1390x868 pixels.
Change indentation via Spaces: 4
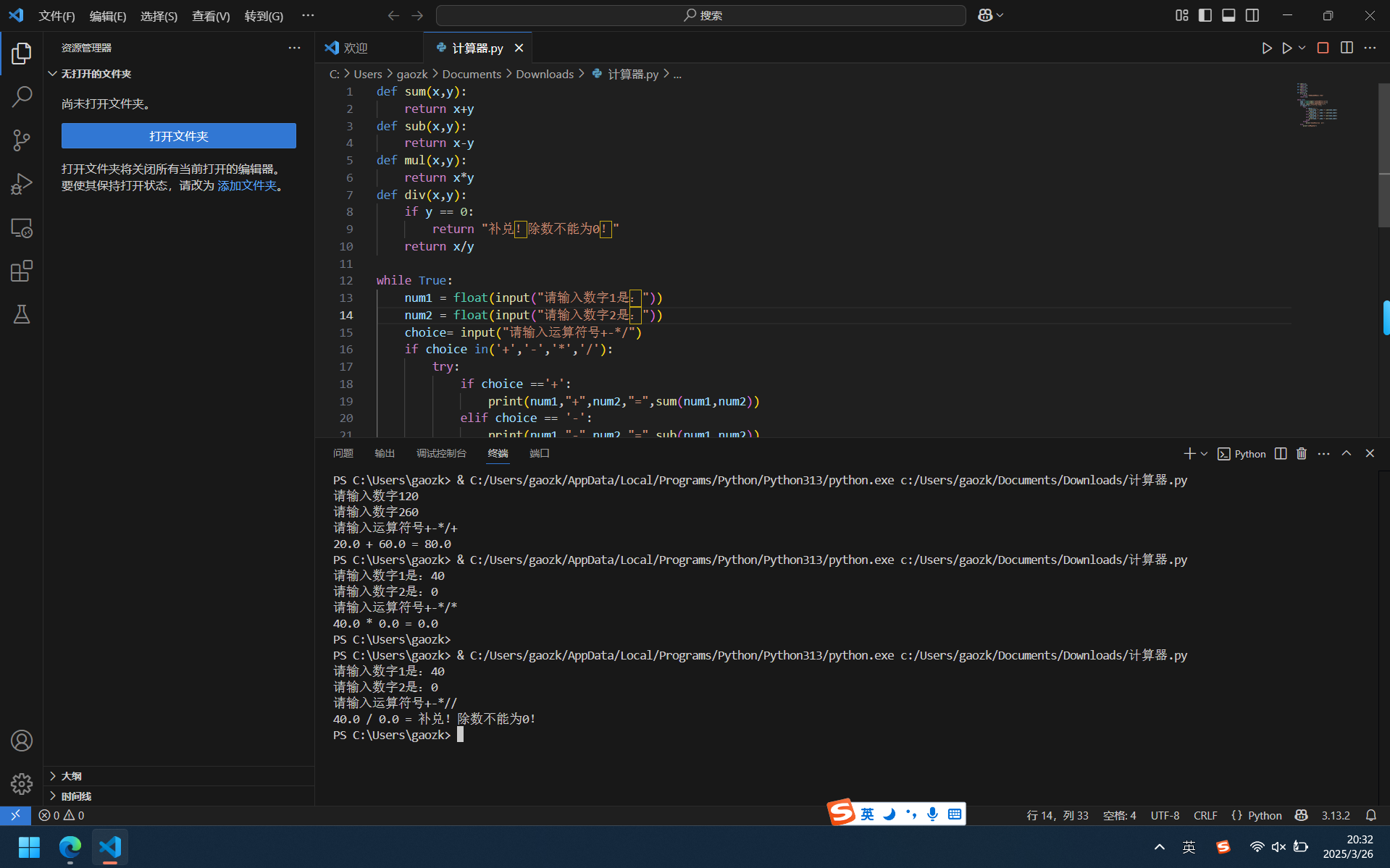(x=1119, y=815)
